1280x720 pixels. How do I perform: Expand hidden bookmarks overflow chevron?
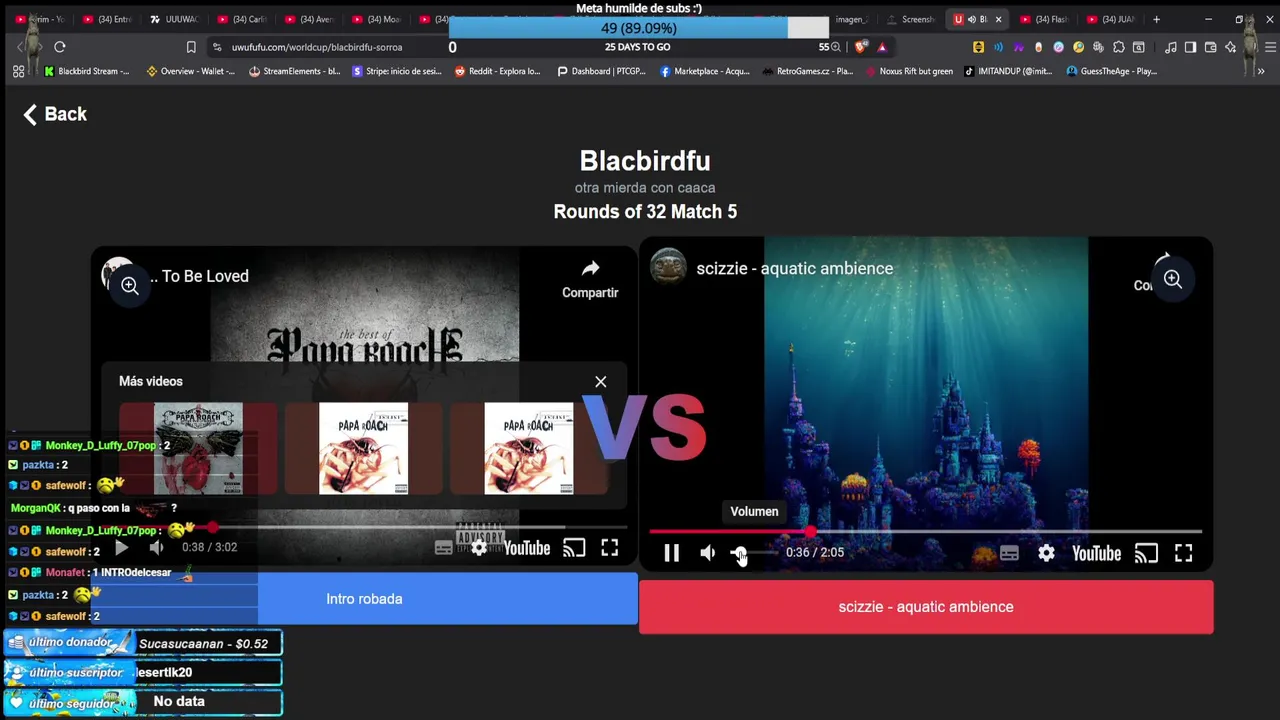tap(1261, 71)
